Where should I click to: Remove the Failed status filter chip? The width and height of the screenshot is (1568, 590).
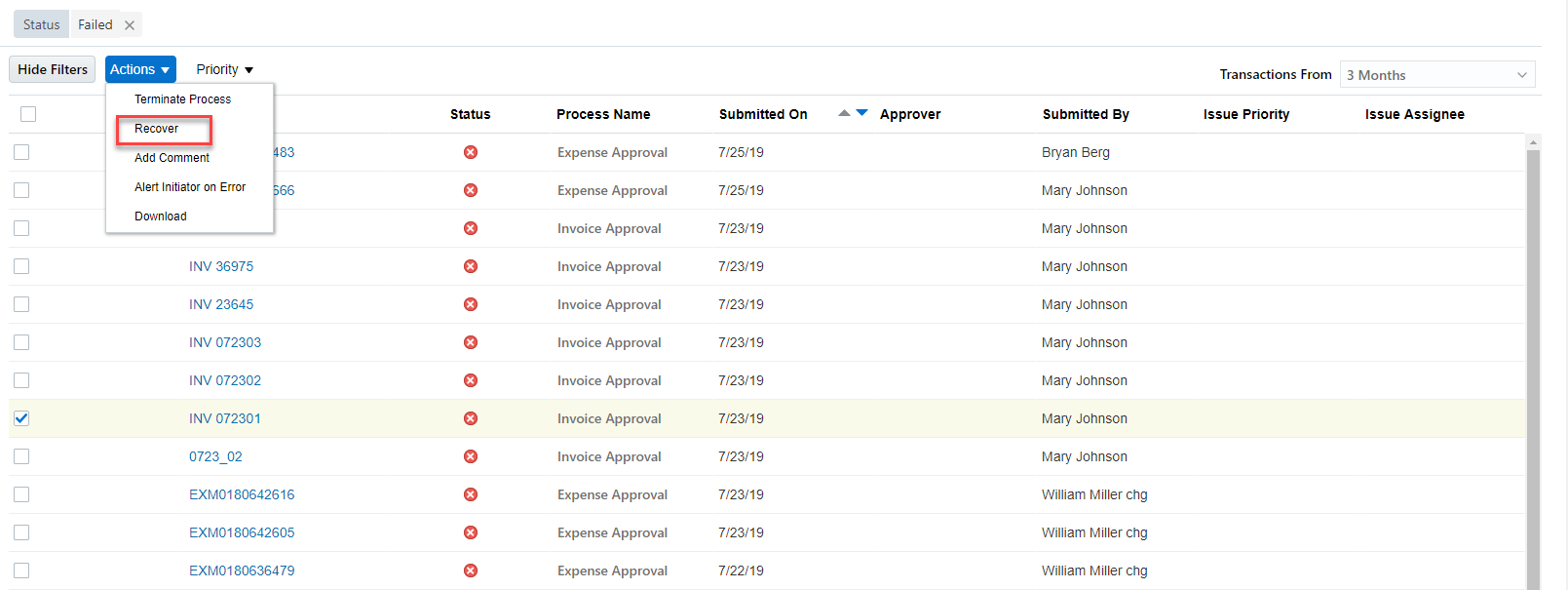[130, 25]
